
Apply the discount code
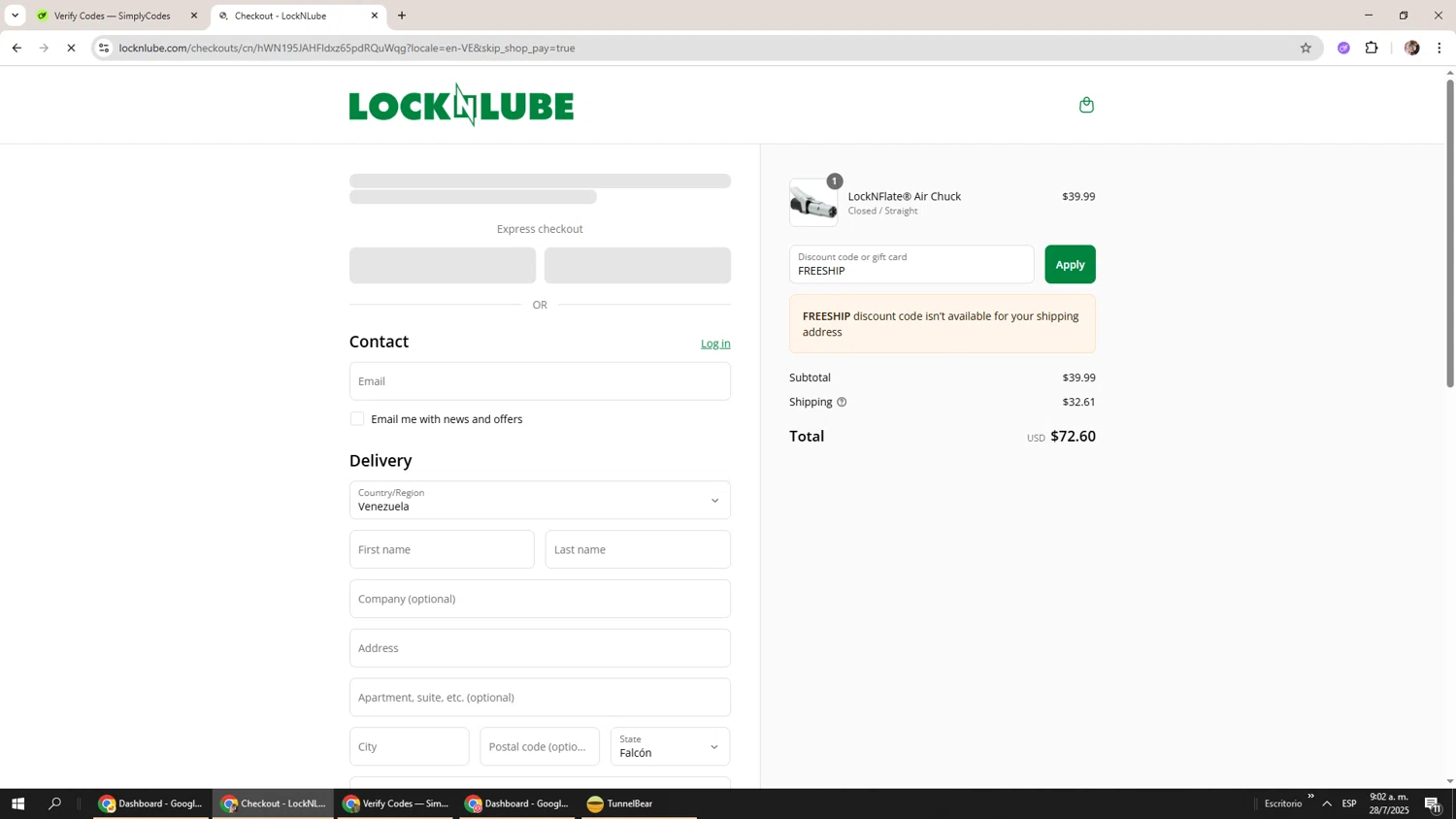1070,264
